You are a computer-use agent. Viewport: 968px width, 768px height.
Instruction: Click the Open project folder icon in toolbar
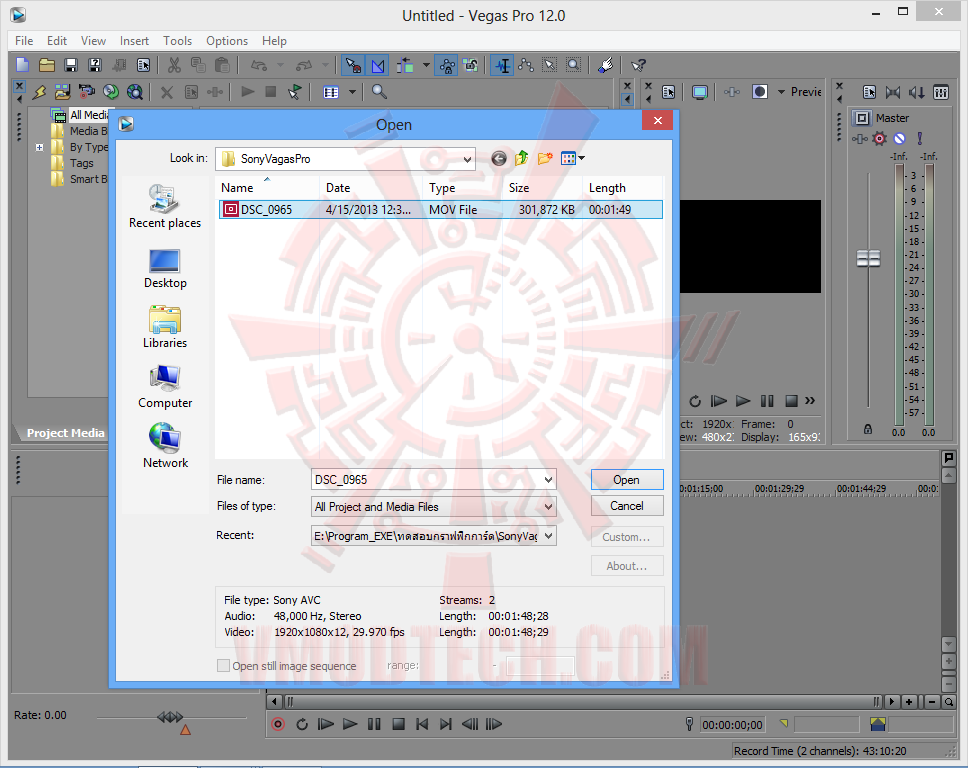click(x=47, y=65)
